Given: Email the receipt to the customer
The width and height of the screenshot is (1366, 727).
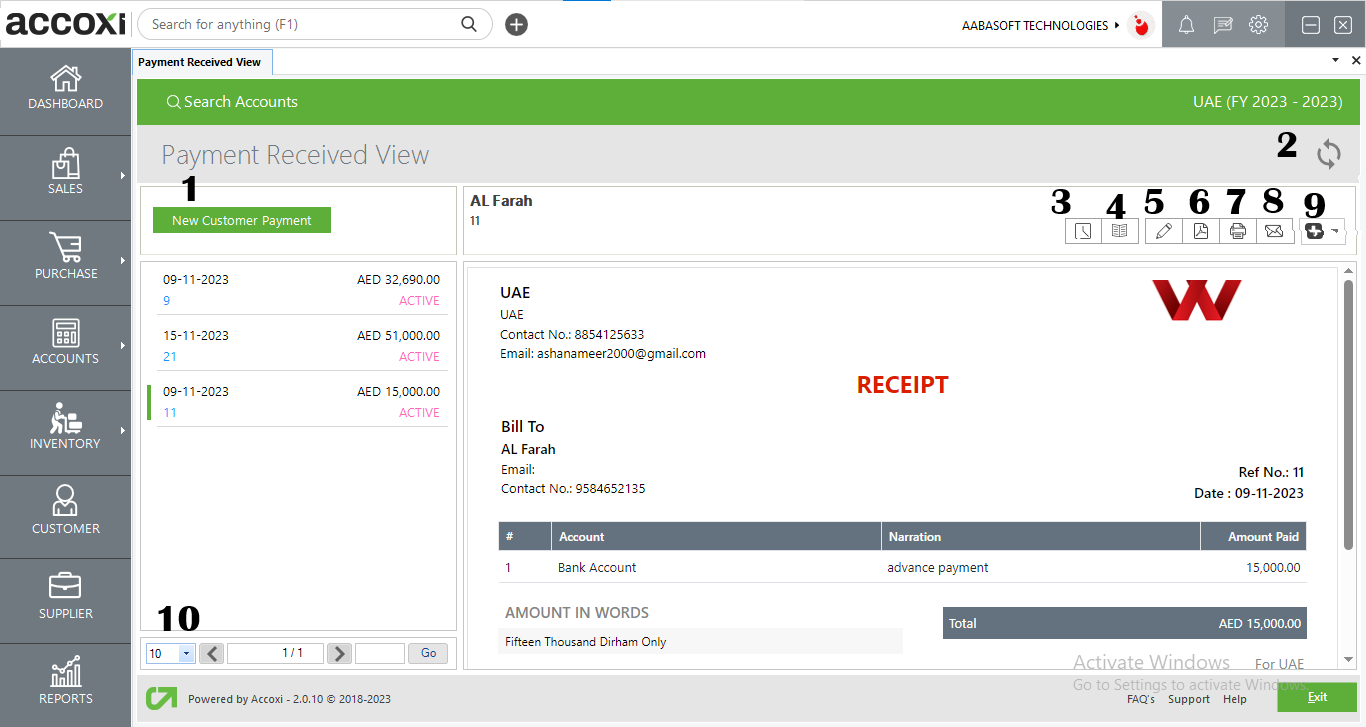Looking at the screenshot, I should tap(1275, 230).
